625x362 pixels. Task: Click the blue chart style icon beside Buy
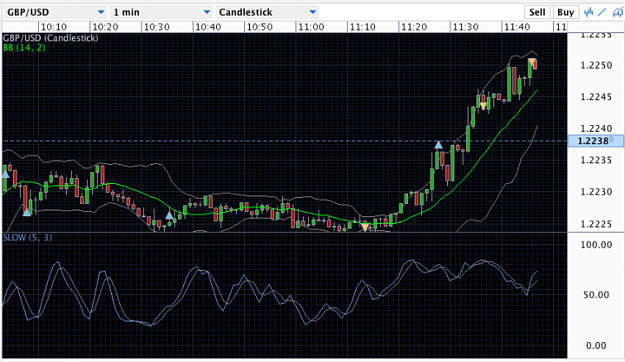[x=588, y=12]
